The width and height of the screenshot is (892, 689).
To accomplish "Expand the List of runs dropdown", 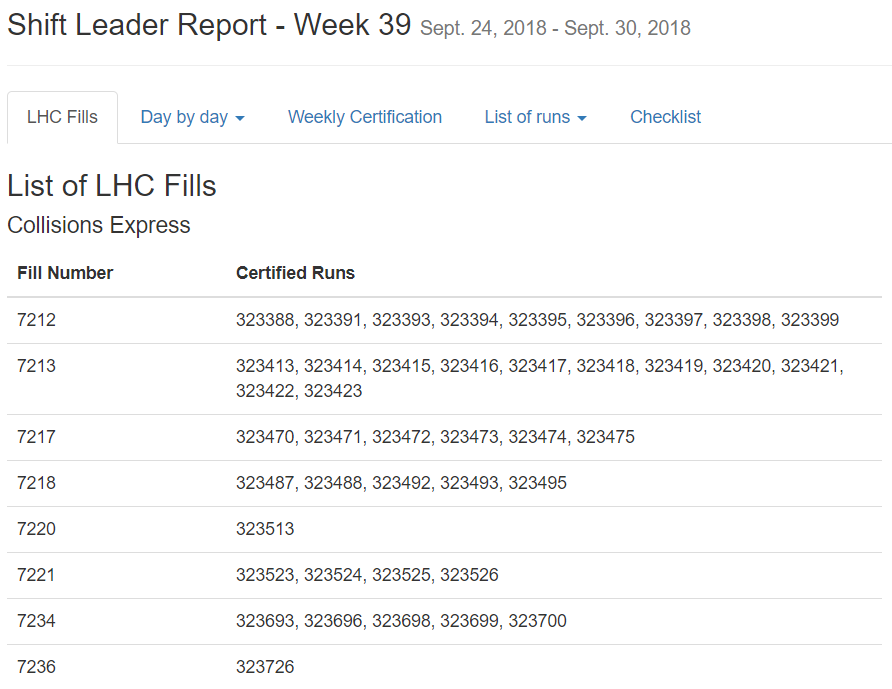I will point(535,117).
